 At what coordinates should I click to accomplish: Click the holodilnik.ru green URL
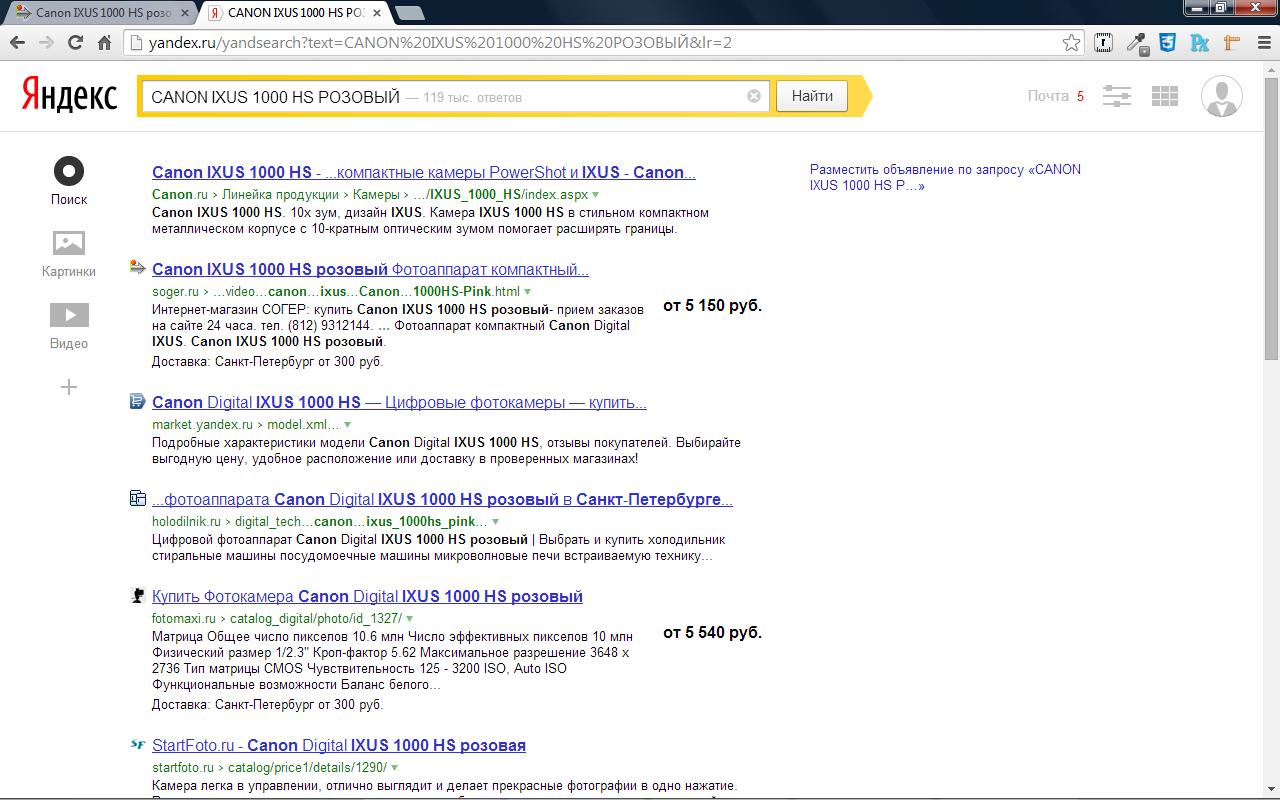click(186, 522)
